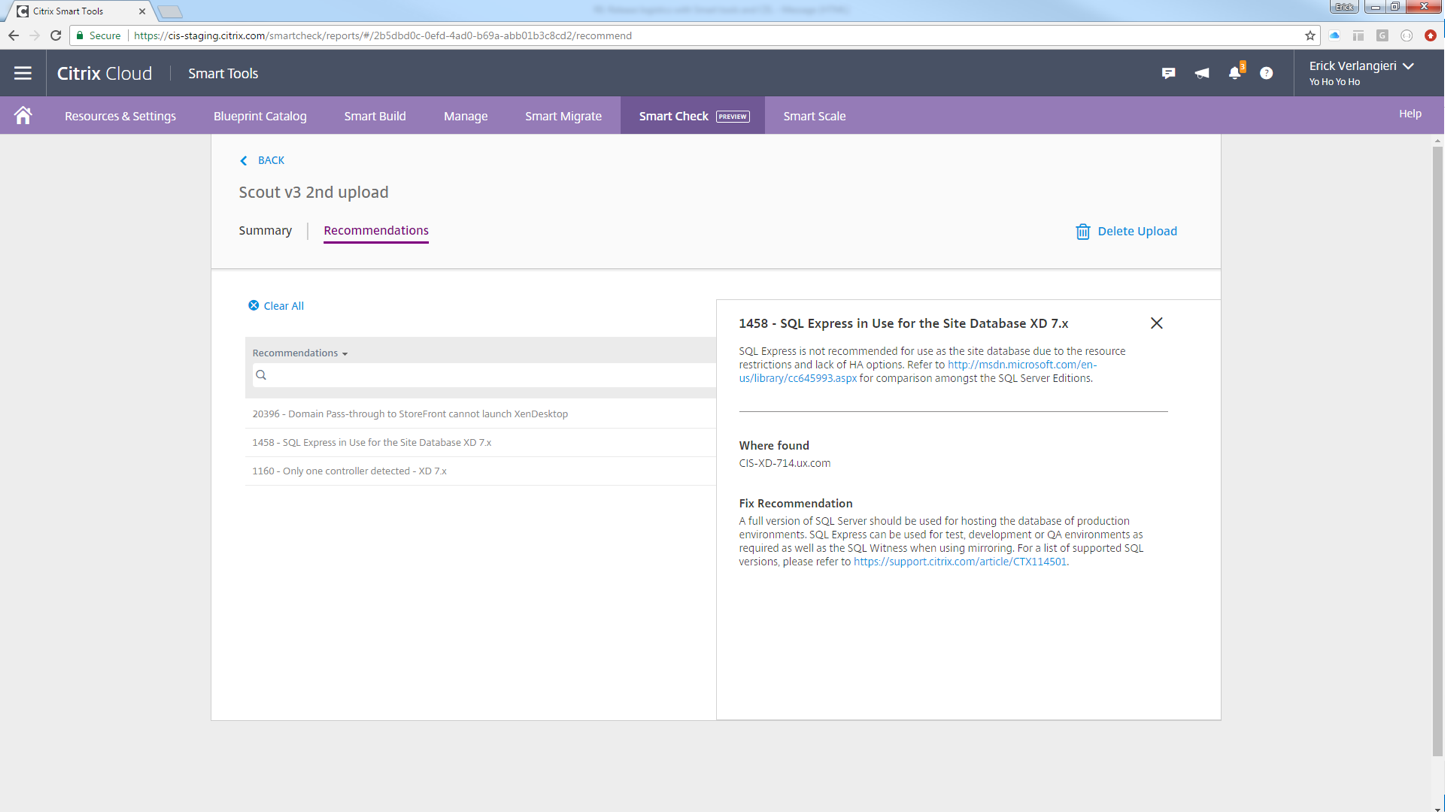Click the CIS-XD-714.ux.com server name

(x=785, y=463)
